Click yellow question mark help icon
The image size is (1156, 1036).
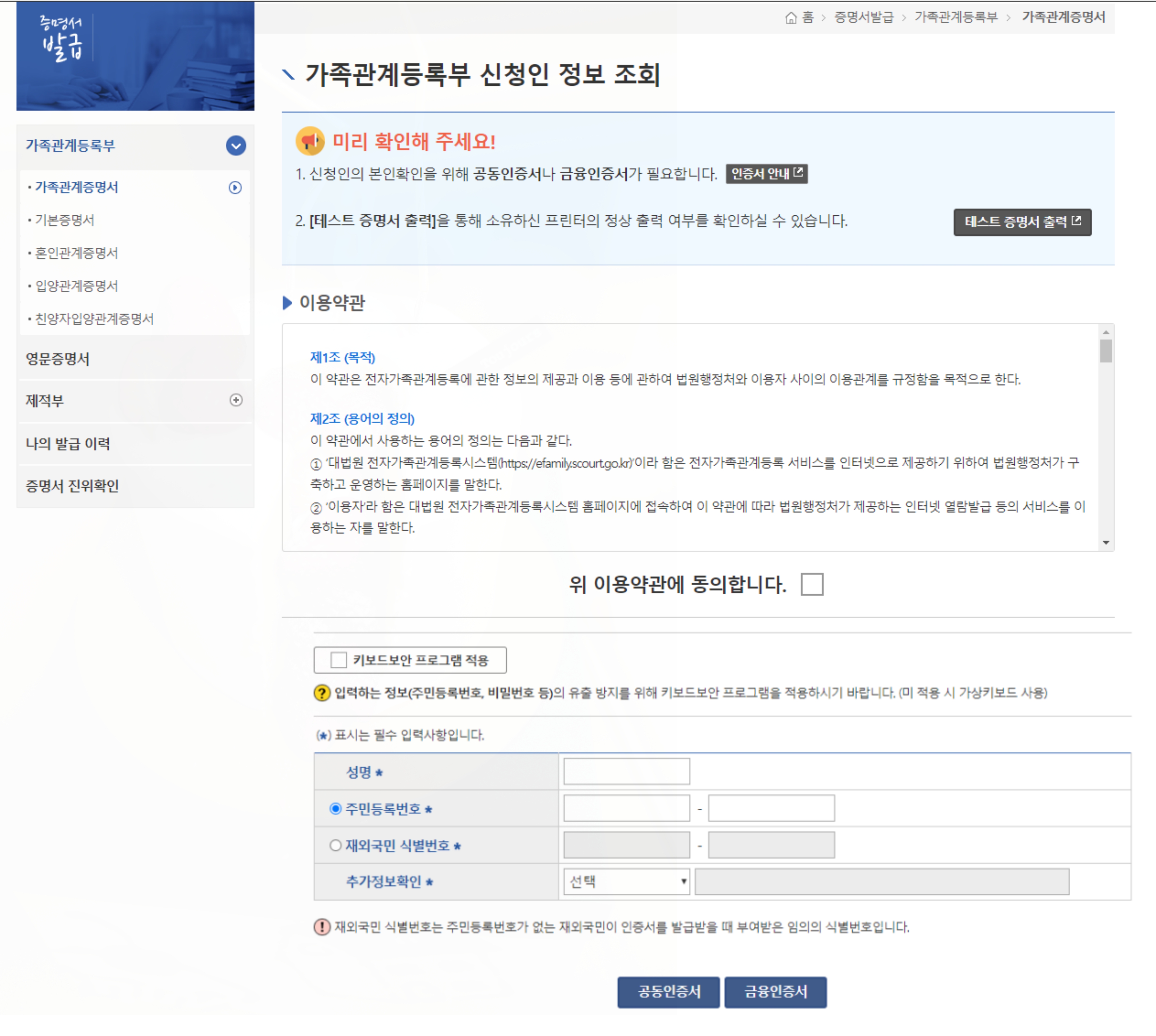322,693
